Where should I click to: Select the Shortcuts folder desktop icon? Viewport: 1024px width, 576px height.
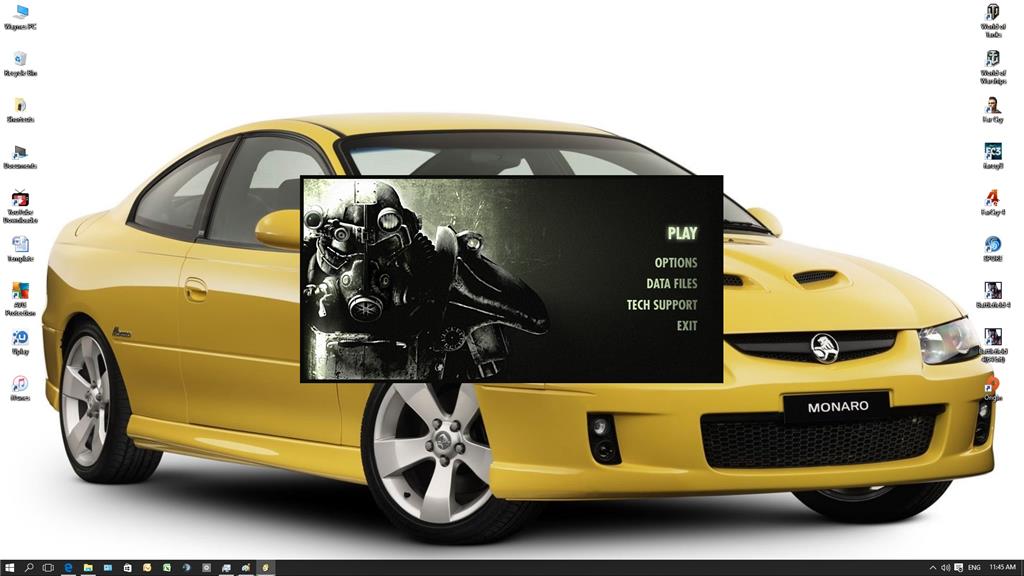tap(20, 110)
